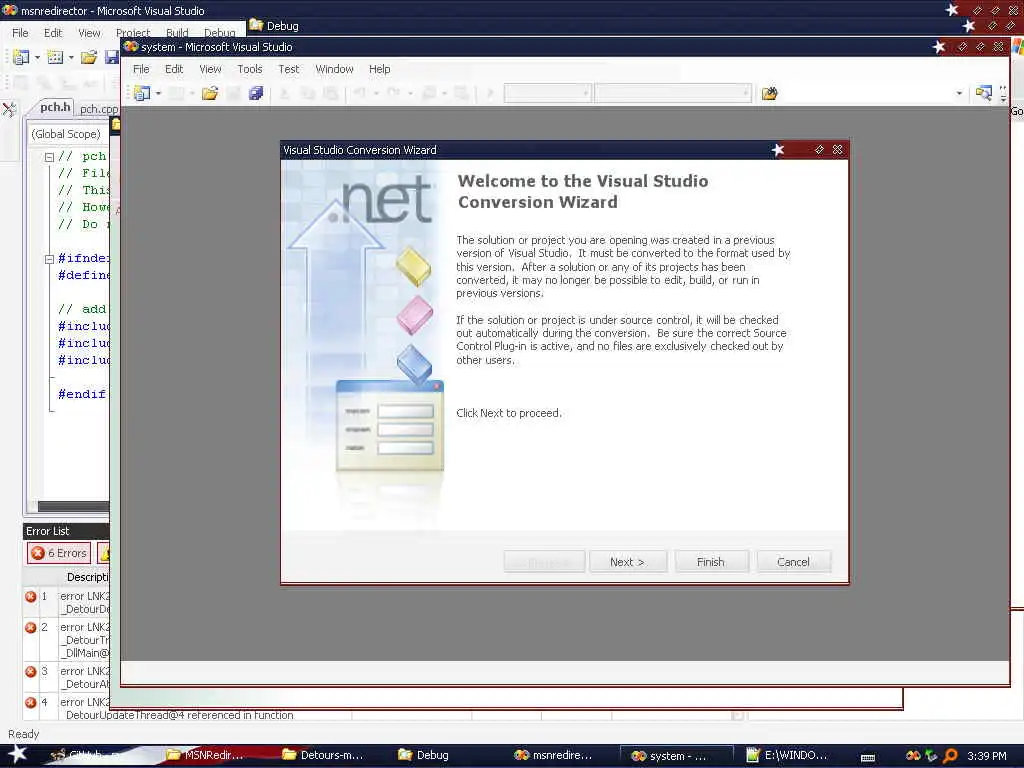Toggle the 6 Errors filter button
Screen dimensions: 1024x768
coord(59,553)
